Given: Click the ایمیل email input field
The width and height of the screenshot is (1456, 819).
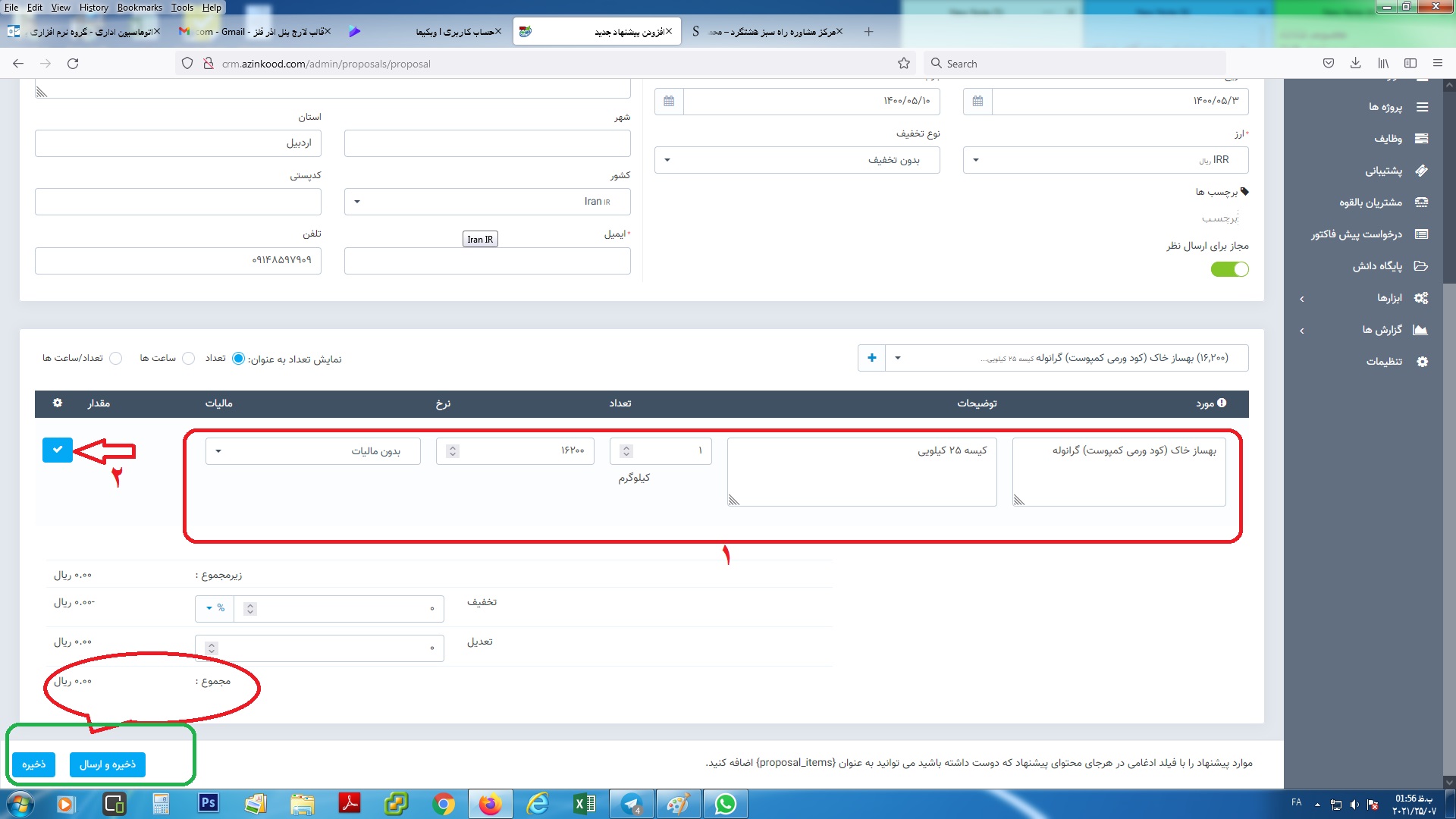Looking at the screenshot, I should click(487, 261).
